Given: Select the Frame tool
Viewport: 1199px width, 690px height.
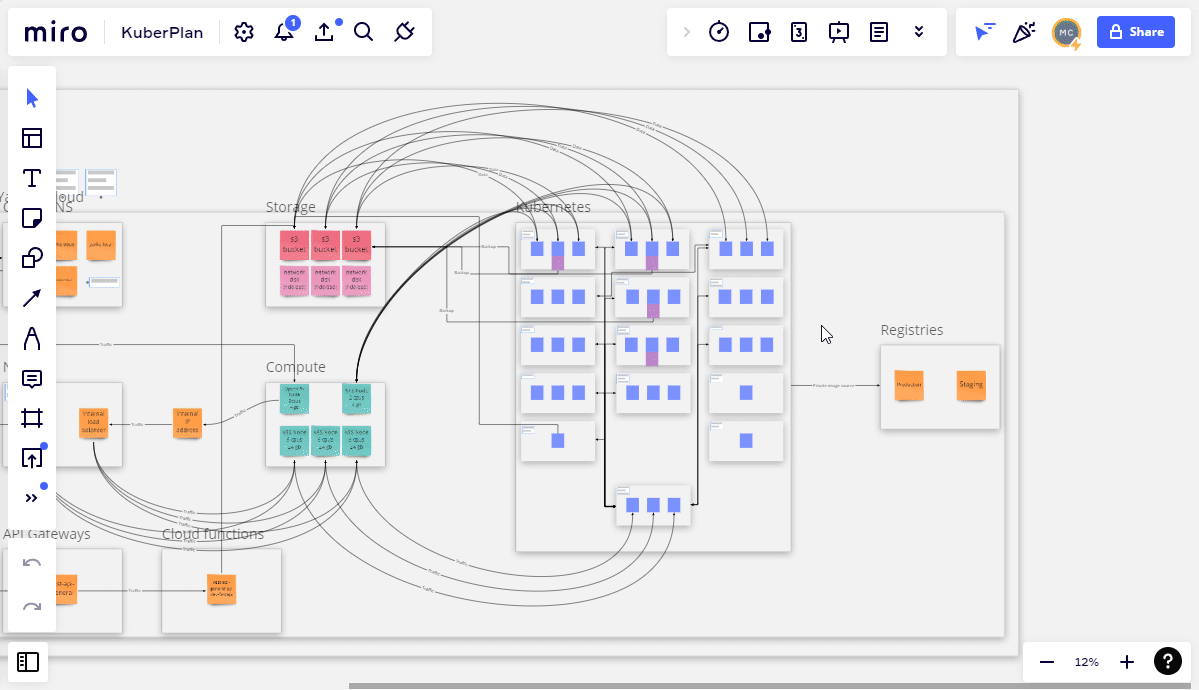Looking at the screenshot, I should click(x=31, y=418).
